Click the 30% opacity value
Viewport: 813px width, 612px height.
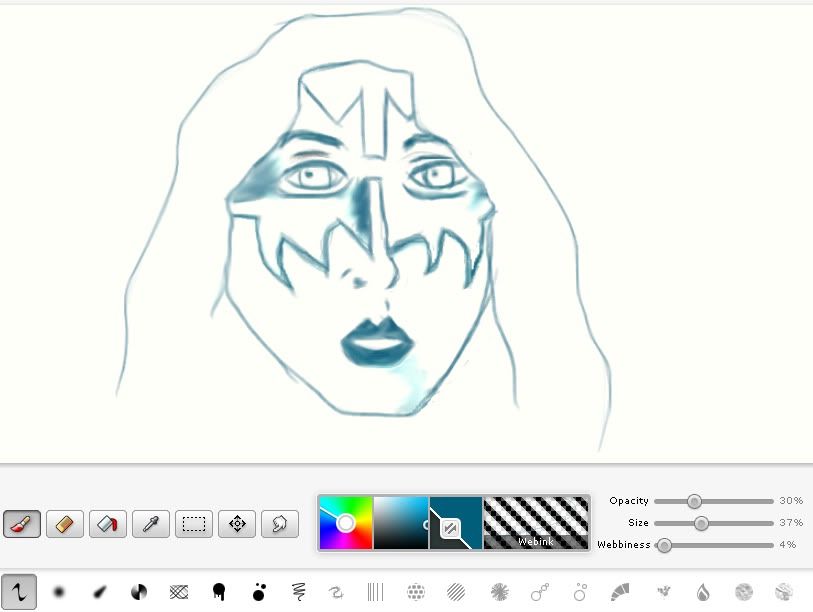(x=791, y=501)
